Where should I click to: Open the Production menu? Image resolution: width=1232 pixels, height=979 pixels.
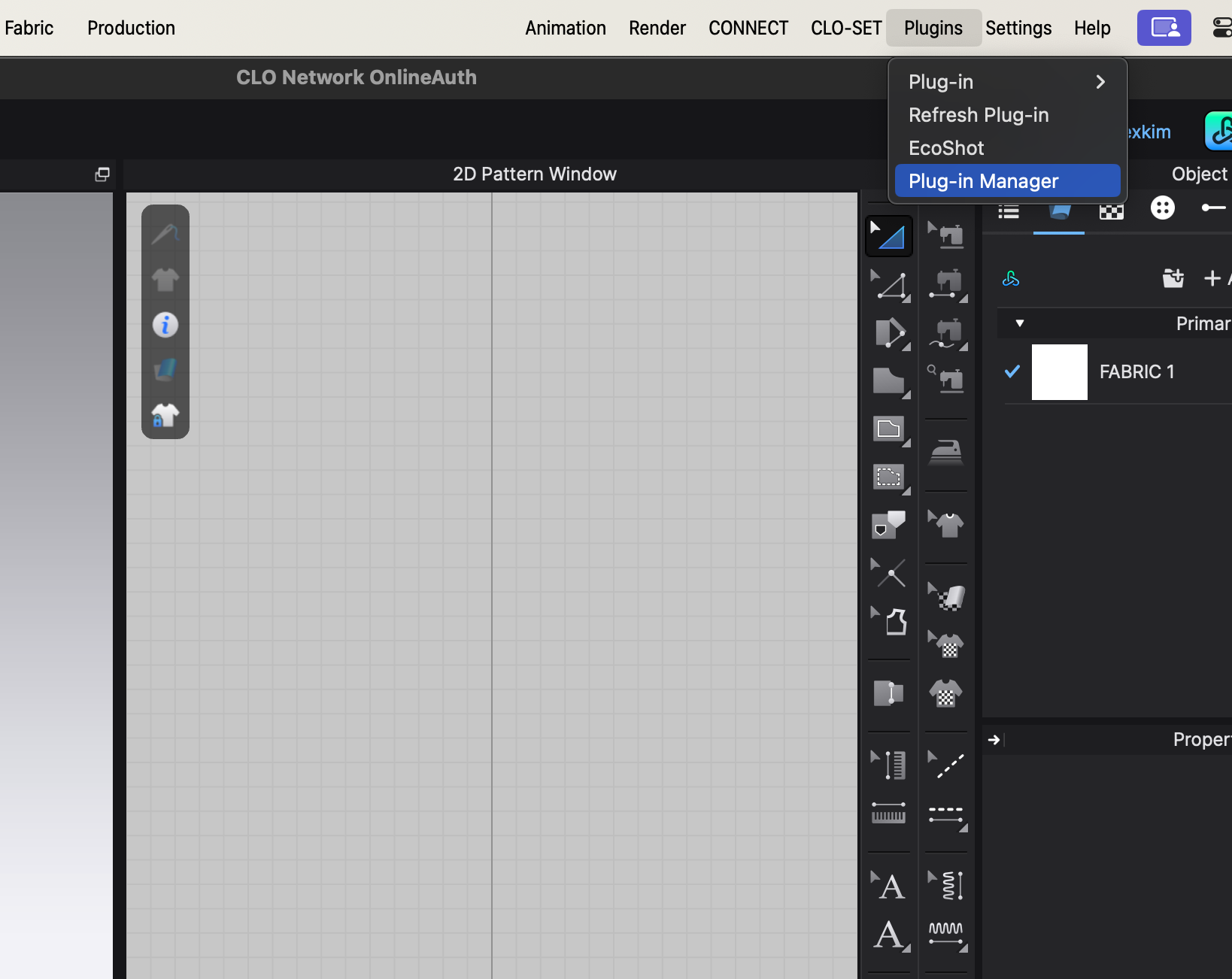point(131,28)
